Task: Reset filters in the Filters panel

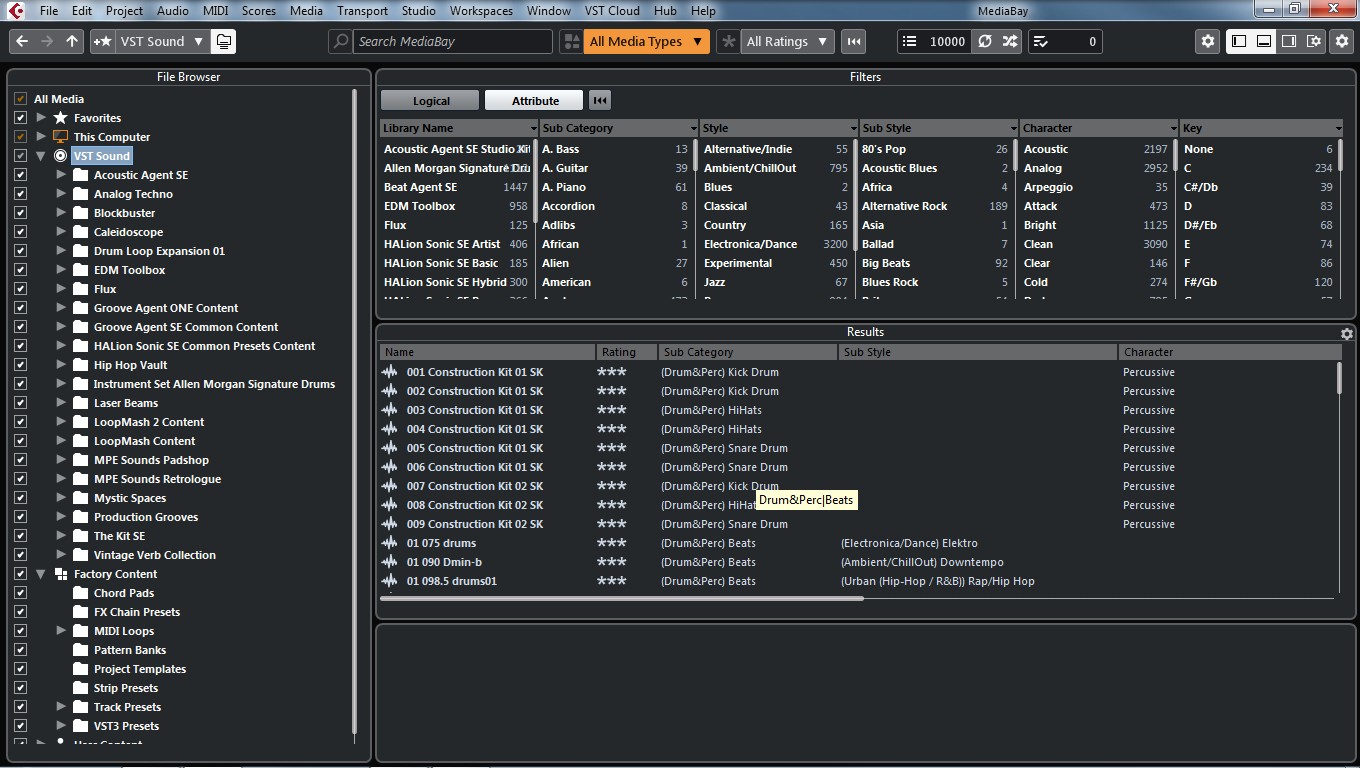Action: pos(600,100)
